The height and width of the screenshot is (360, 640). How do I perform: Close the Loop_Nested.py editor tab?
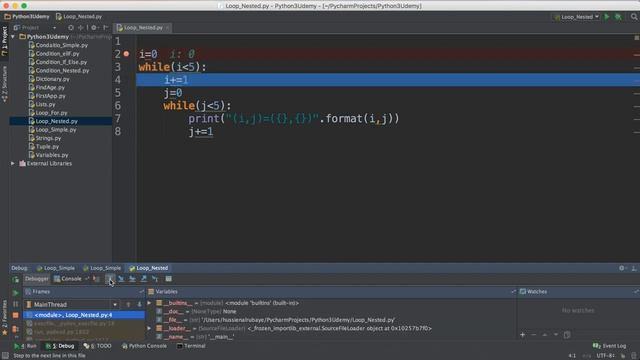[x=167, y=28]
